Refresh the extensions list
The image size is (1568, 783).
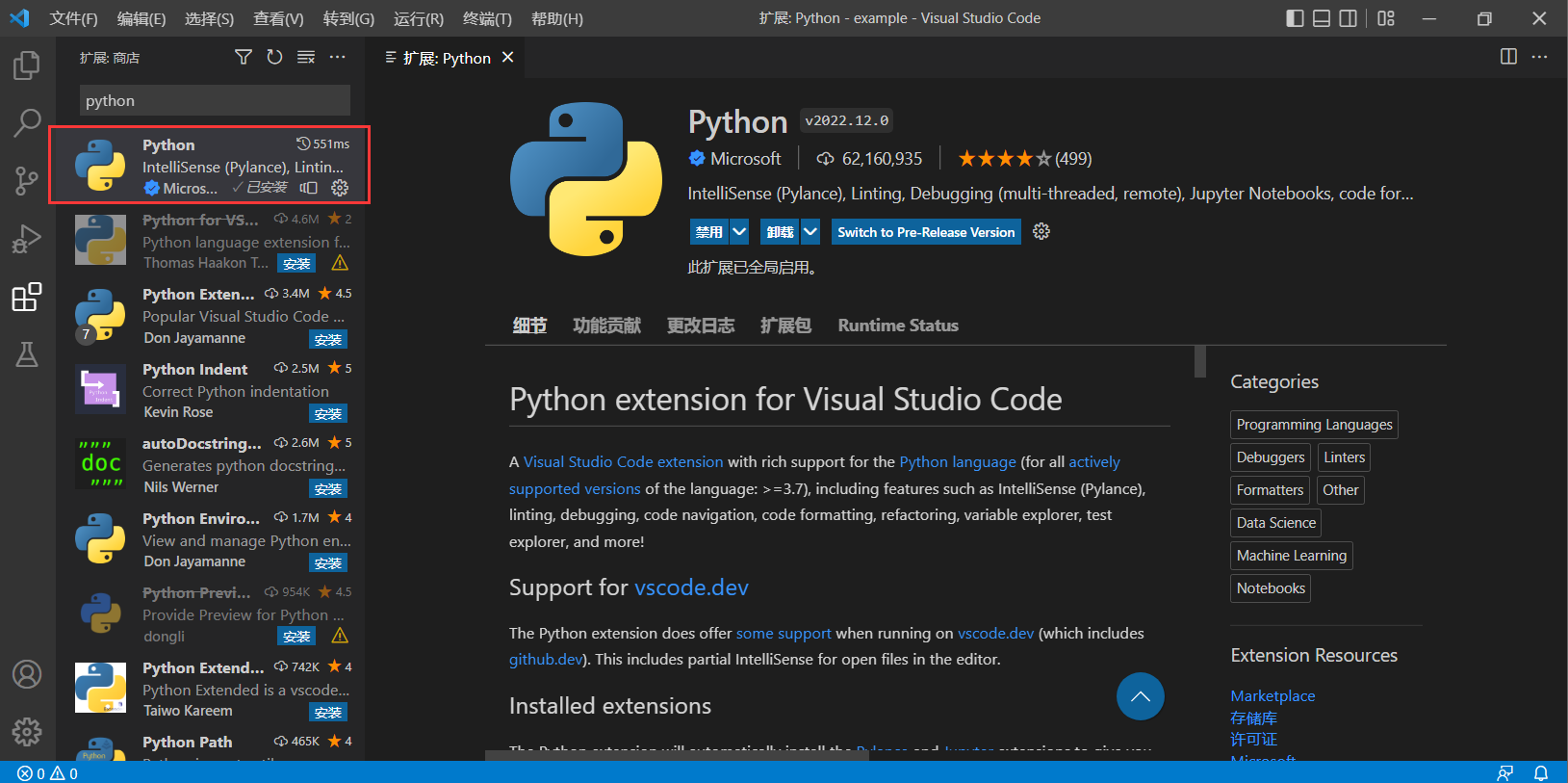point(274,58)
